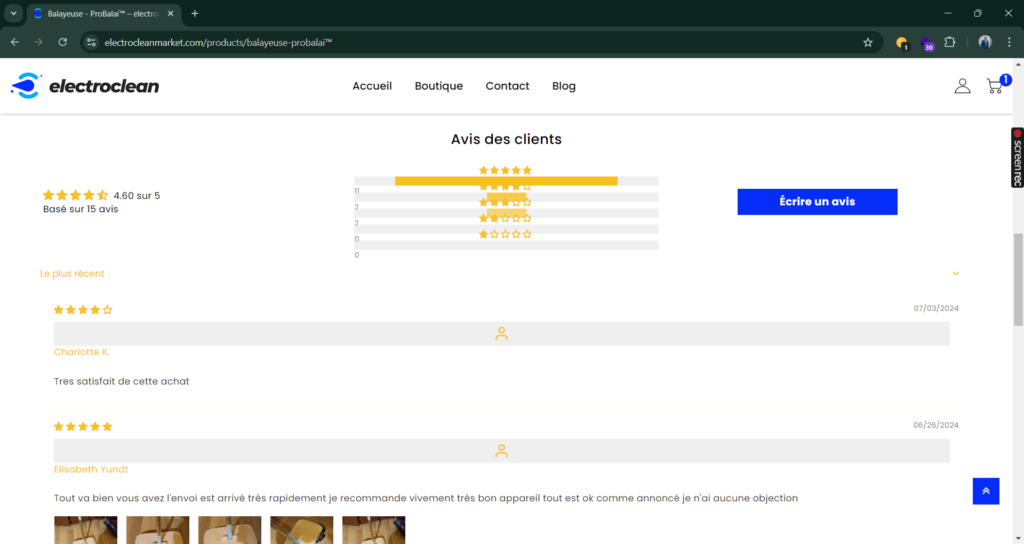
Task: Open the screenrec side widget
Action: click(x=1017, y=157)
